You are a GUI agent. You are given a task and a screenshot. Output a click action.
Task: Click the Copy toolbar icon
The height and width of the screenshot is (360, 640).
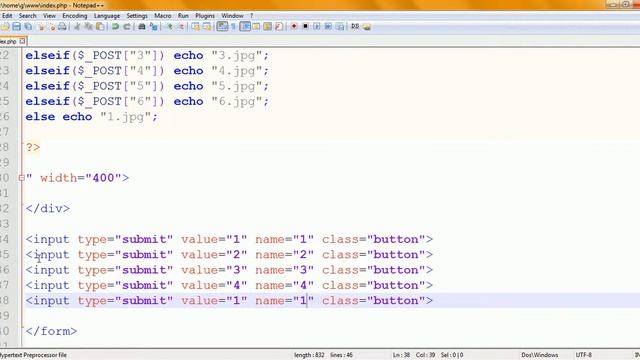coord(88,27)
